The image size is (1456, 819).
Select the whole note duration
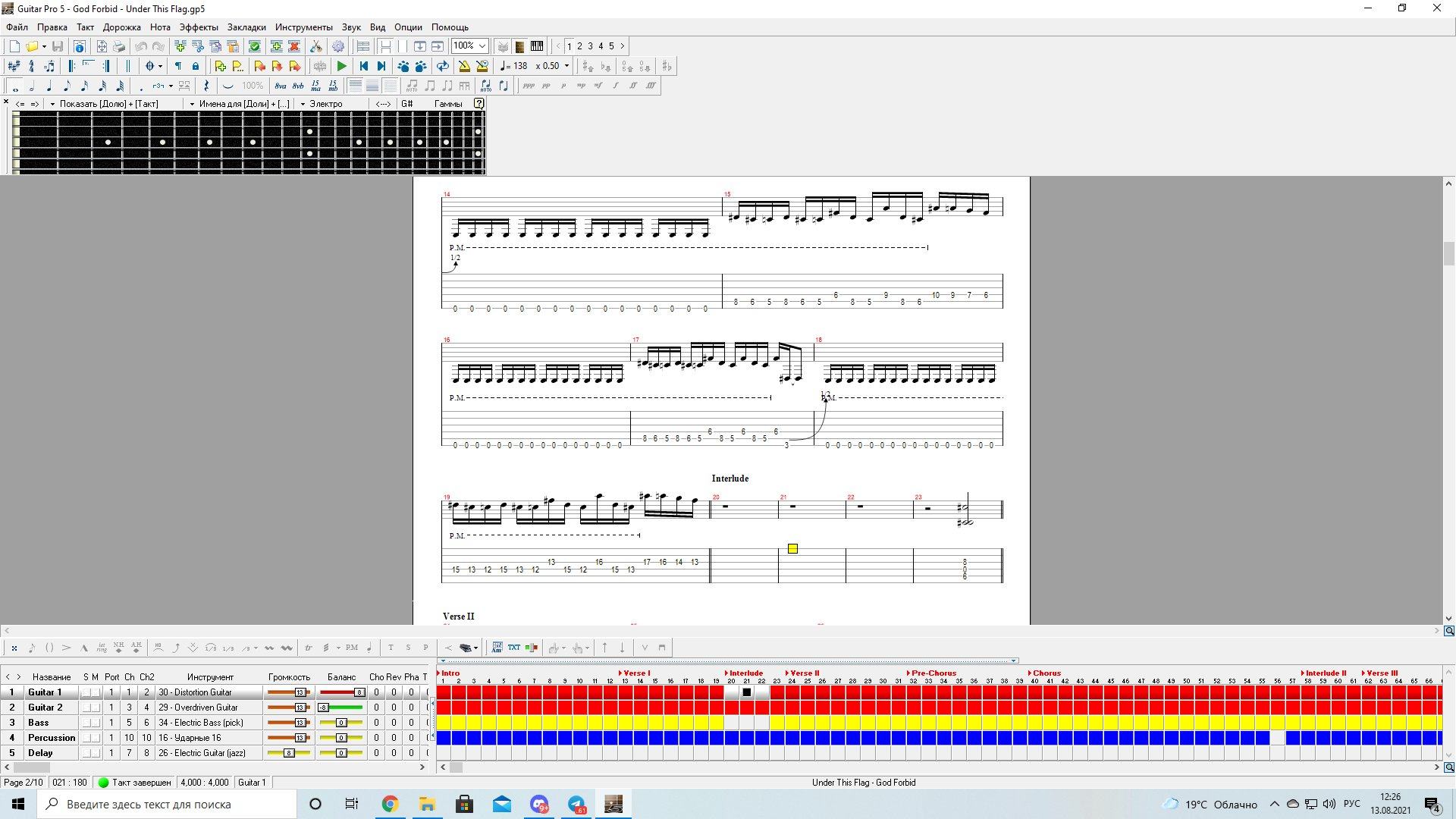tap(14, 86)
